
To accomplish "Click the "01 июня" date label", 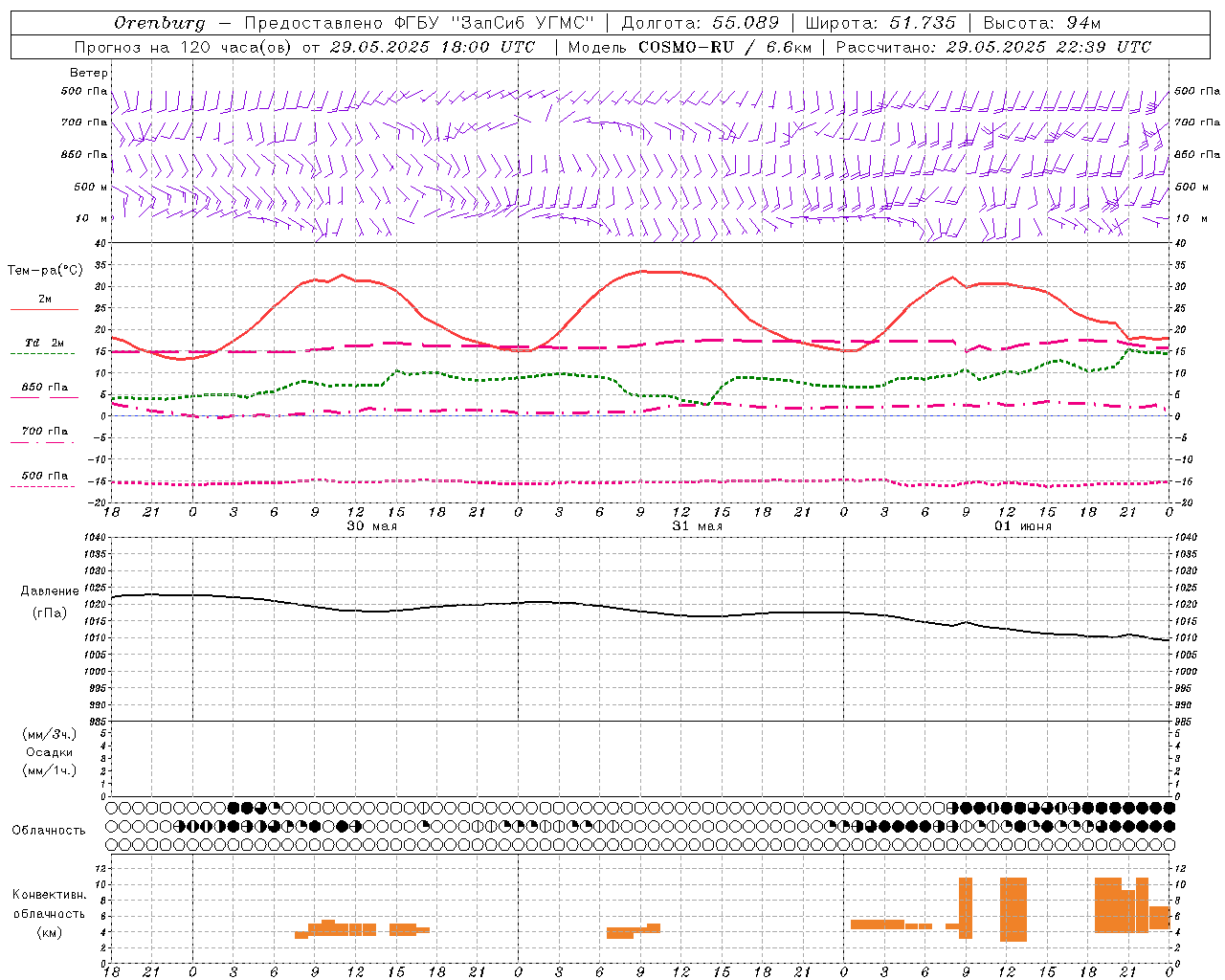I will [1023, 526].
